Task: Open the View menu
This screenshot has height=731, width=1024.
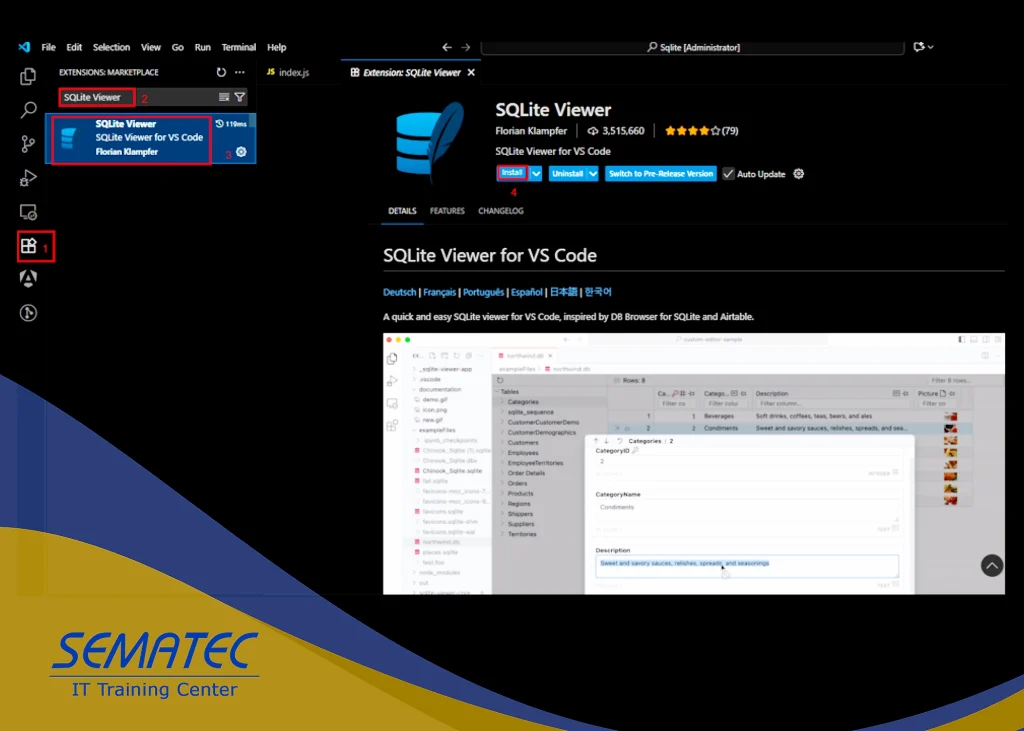Action: tap(150, 47)
